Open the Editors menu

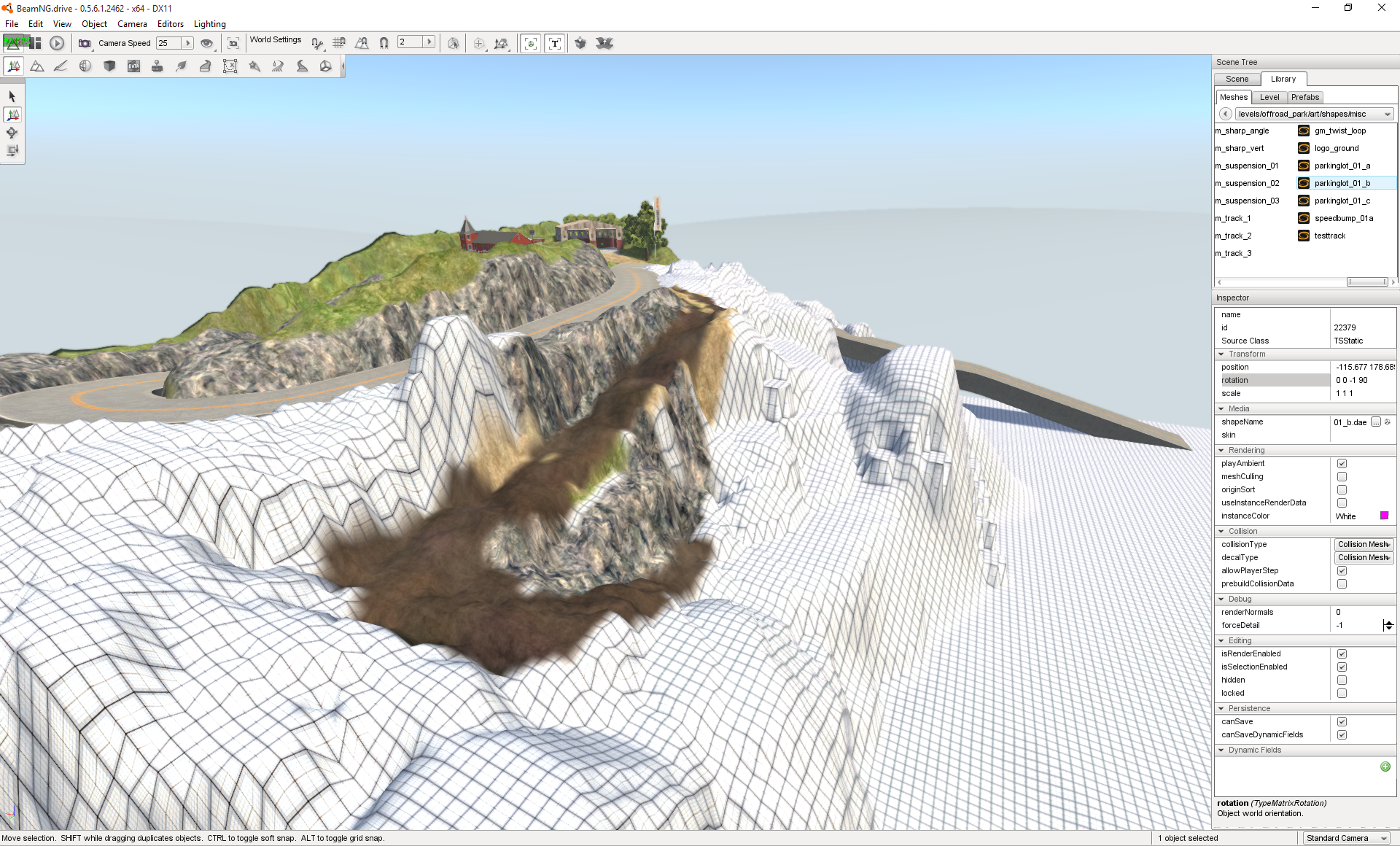(171, 24)
